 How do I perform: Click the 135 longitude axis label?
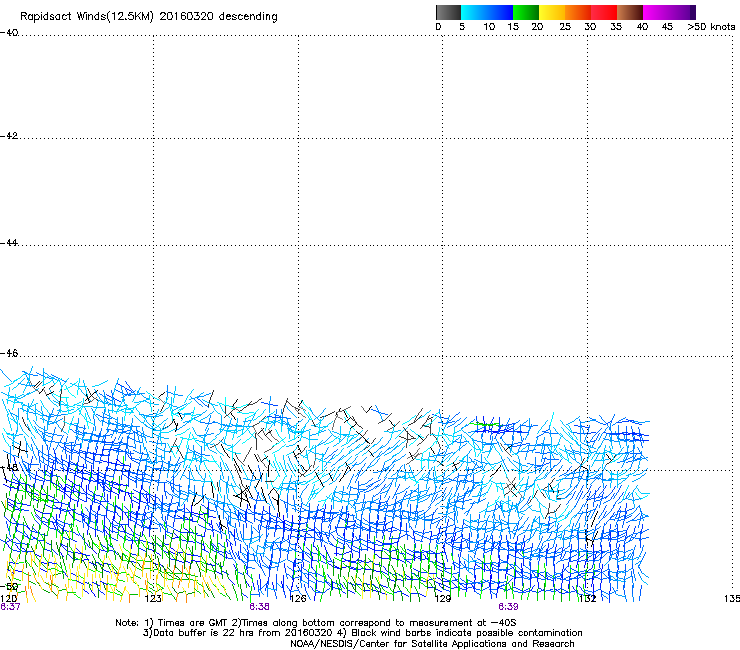coord(732,599)
